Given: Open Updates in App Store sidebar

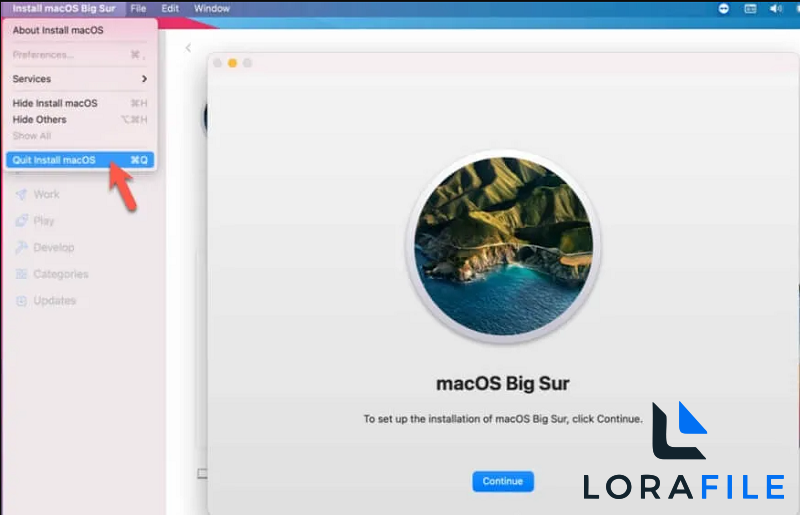Looking at the screenshot, I should coord(46,301).
